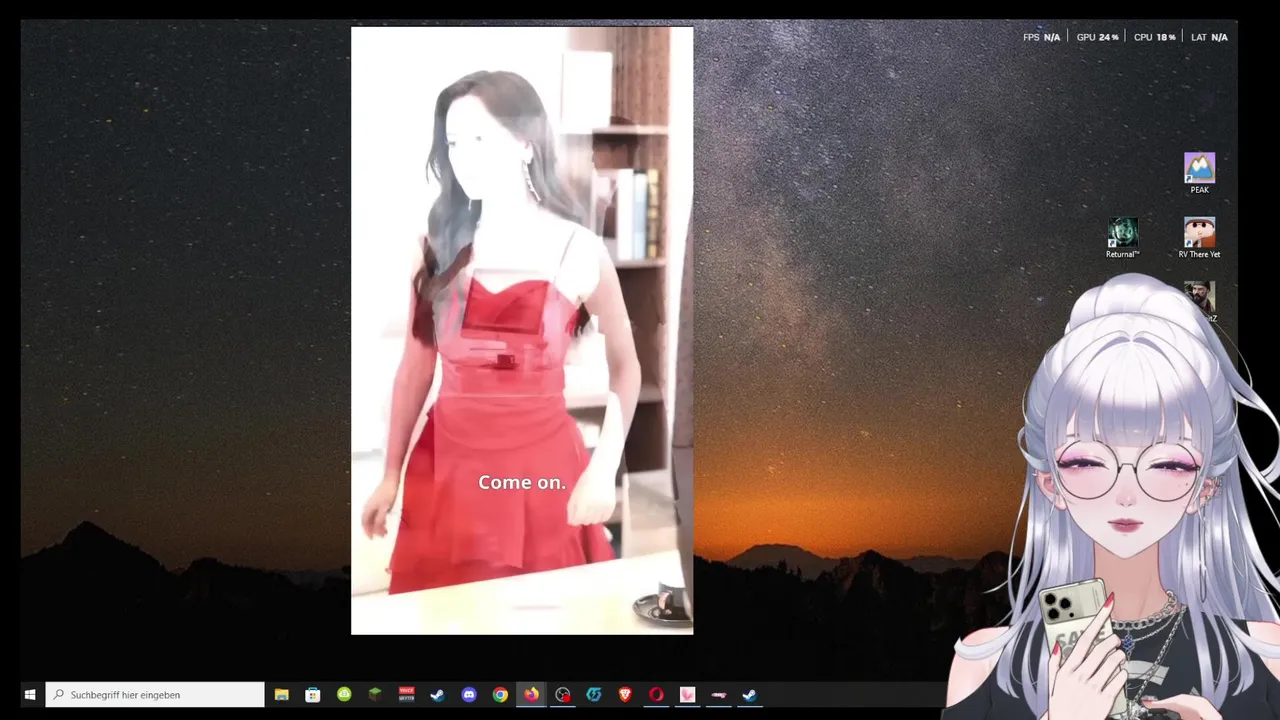
Task: Select the Returnal desktop shortcut
Action: pos(1122,238)
